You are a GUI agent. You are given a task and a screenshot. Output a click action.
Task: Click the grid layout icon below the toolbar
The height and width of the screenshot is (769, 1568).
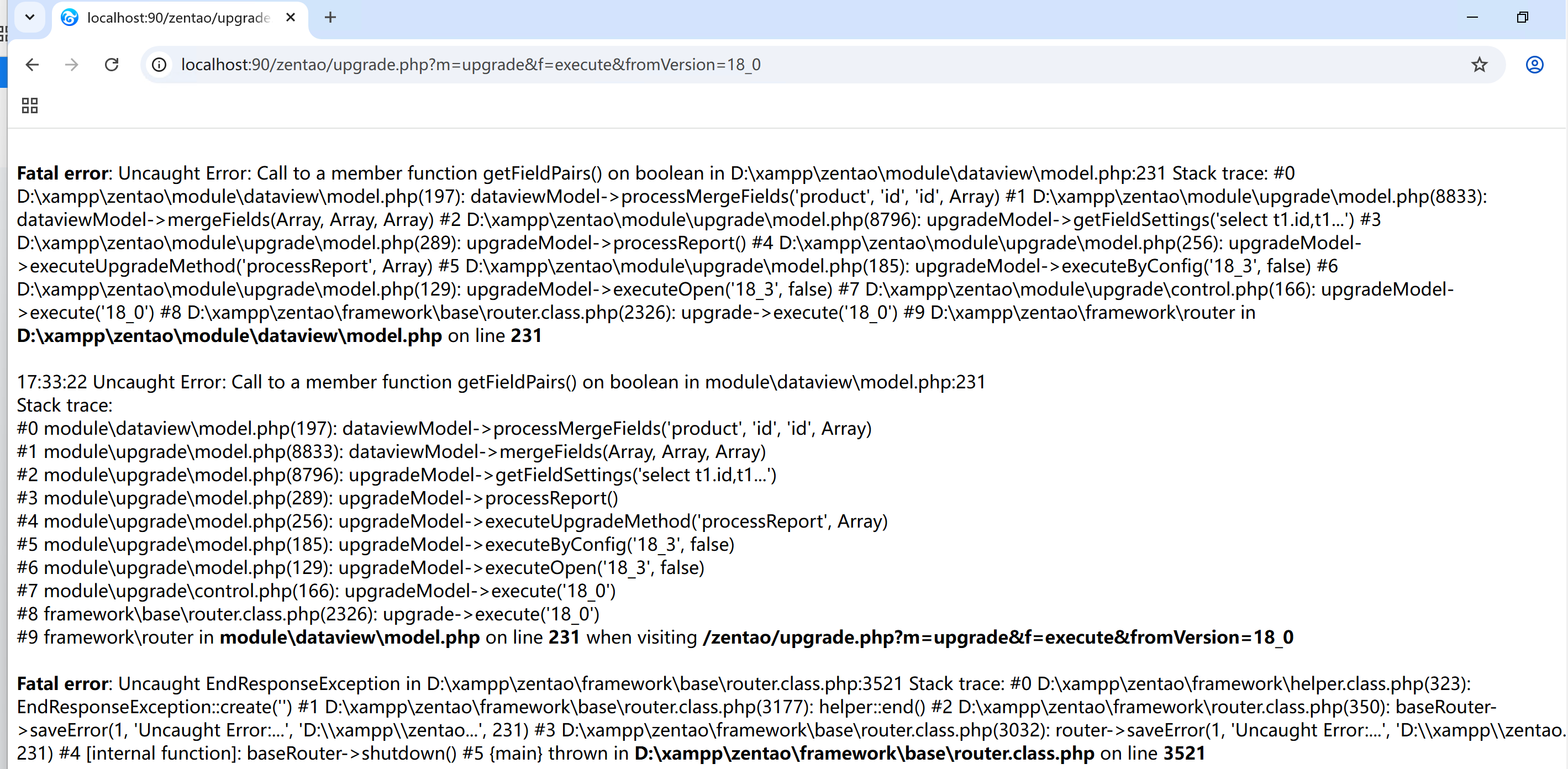click(29, 106)
